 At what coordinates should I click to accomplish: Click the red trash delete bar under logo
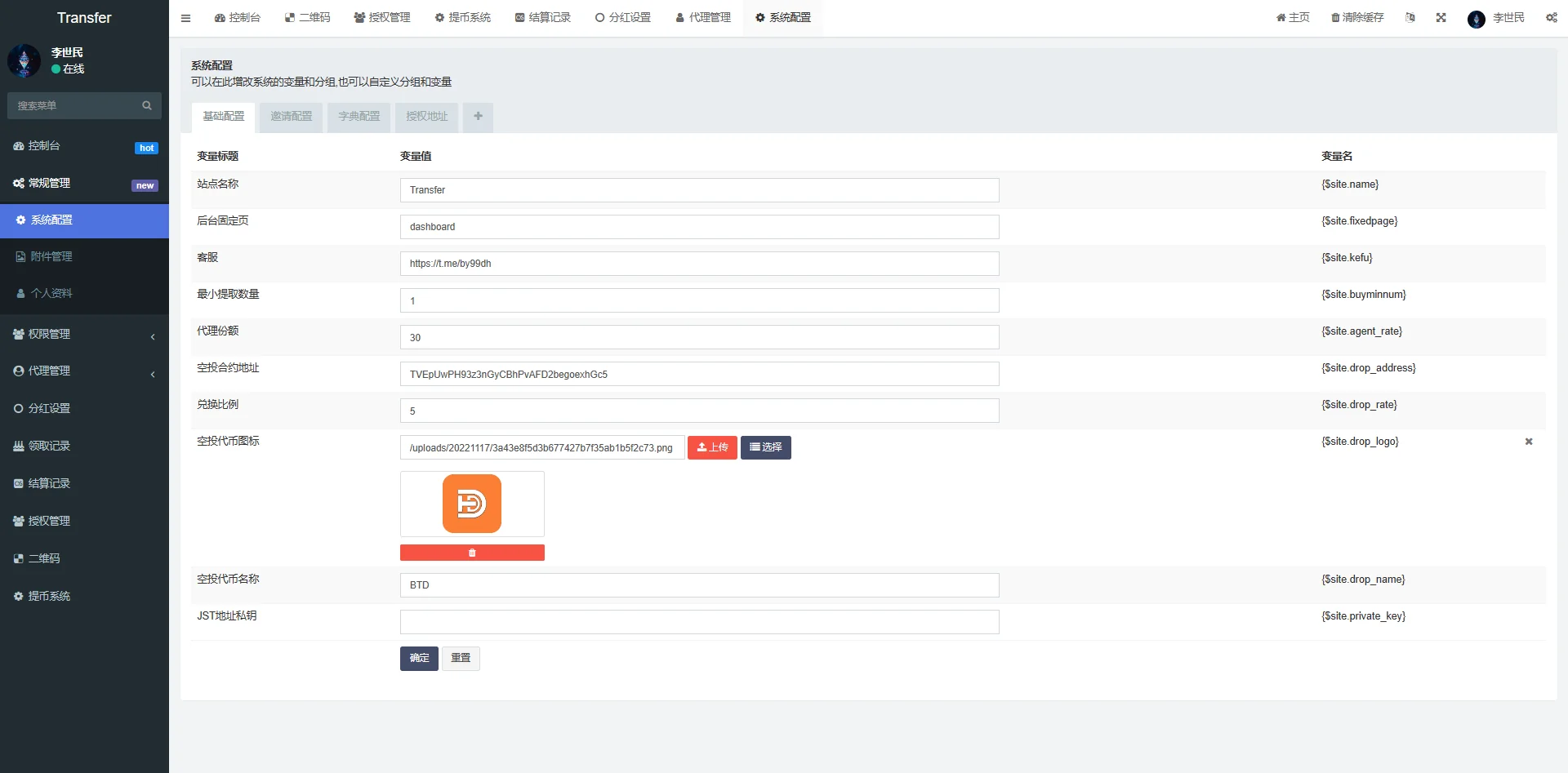click(x=472, y=553)
